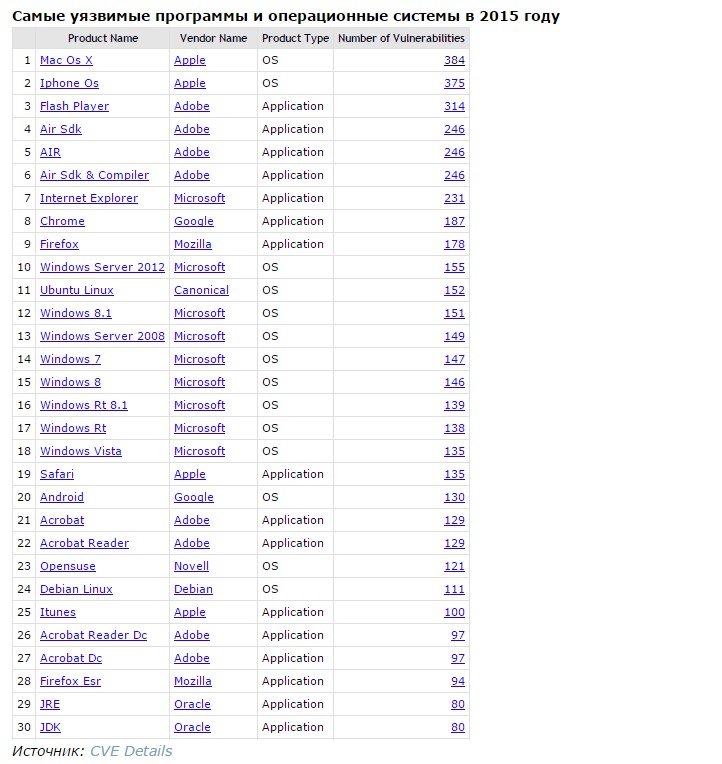Open the Windows Server 2012 link
The image size is (722, 764).
pos(102,267)
